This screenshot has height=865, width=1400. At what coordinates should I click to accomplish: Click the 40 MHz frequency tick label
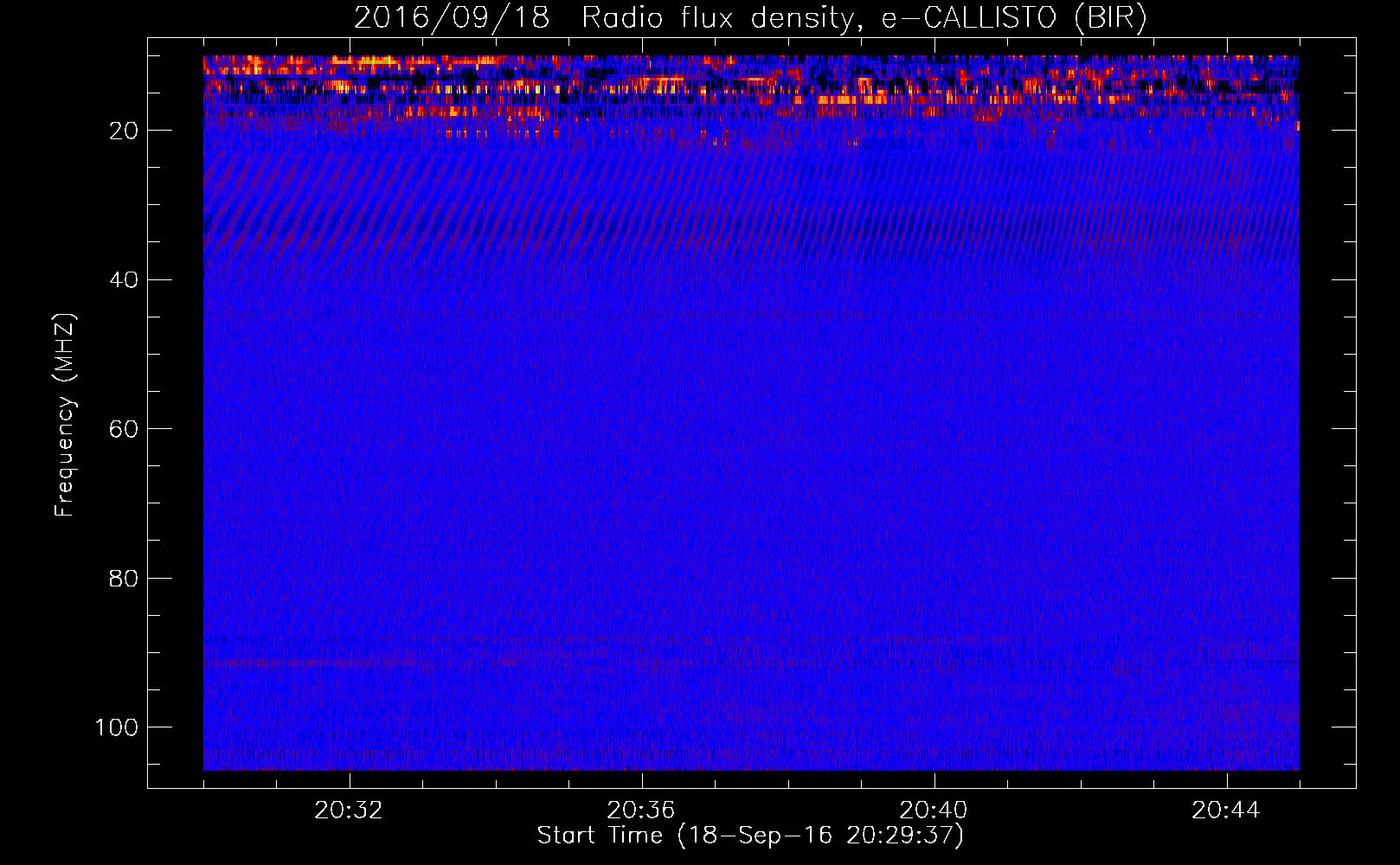coord(124,279)
